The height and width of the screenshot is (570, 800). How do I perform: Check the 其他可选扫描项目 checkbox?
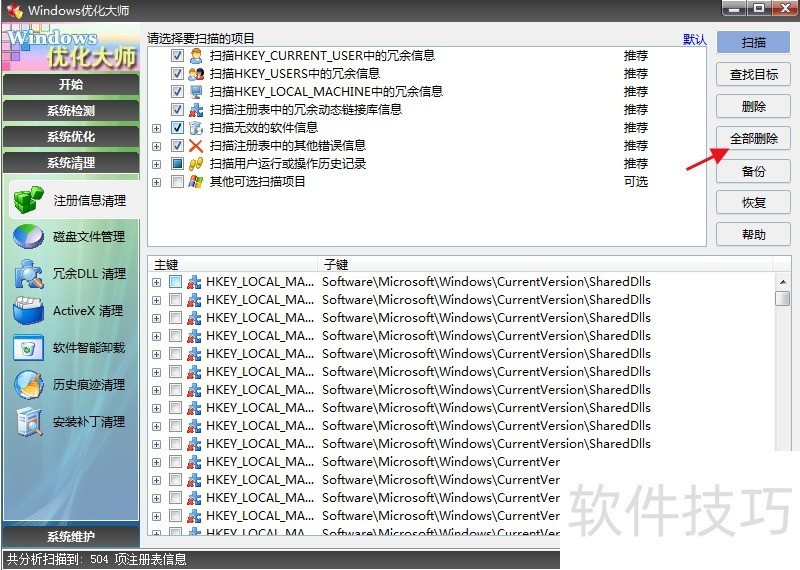click(177, 182)
